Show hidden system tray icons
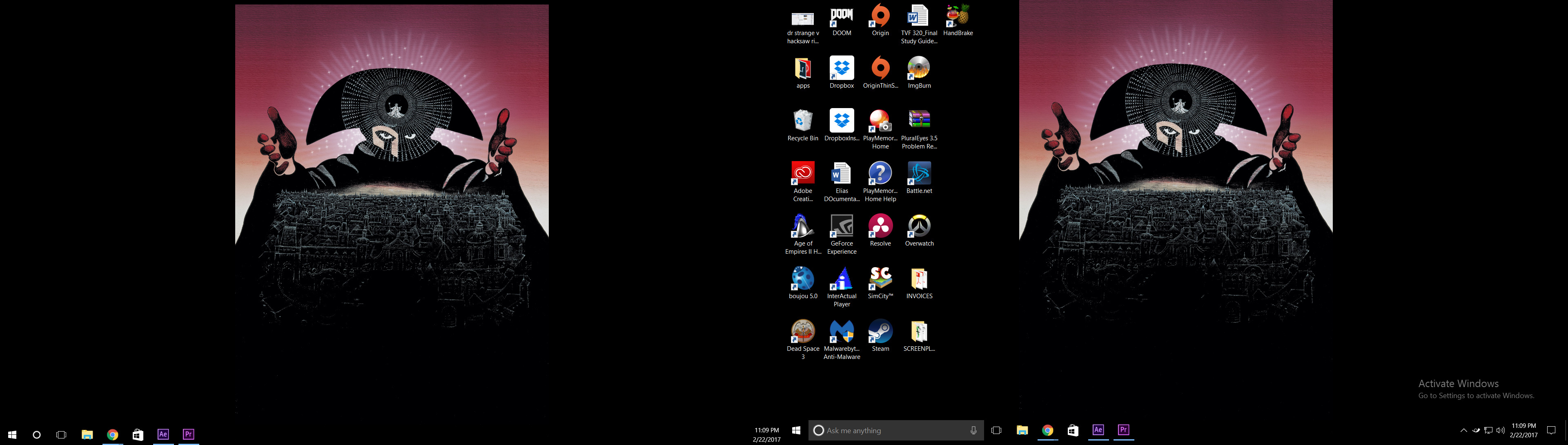Image resolution: width=1568 pixels, height=445 pixels. pyautogui.click(x=1463, y=430)
